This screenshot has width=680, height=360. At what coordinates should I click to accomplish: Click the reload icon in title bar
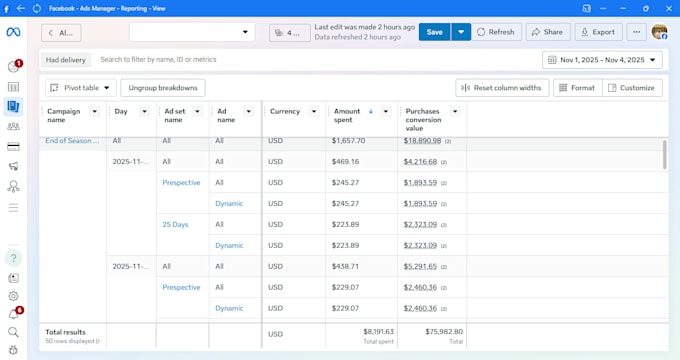[x=37, y=8]
